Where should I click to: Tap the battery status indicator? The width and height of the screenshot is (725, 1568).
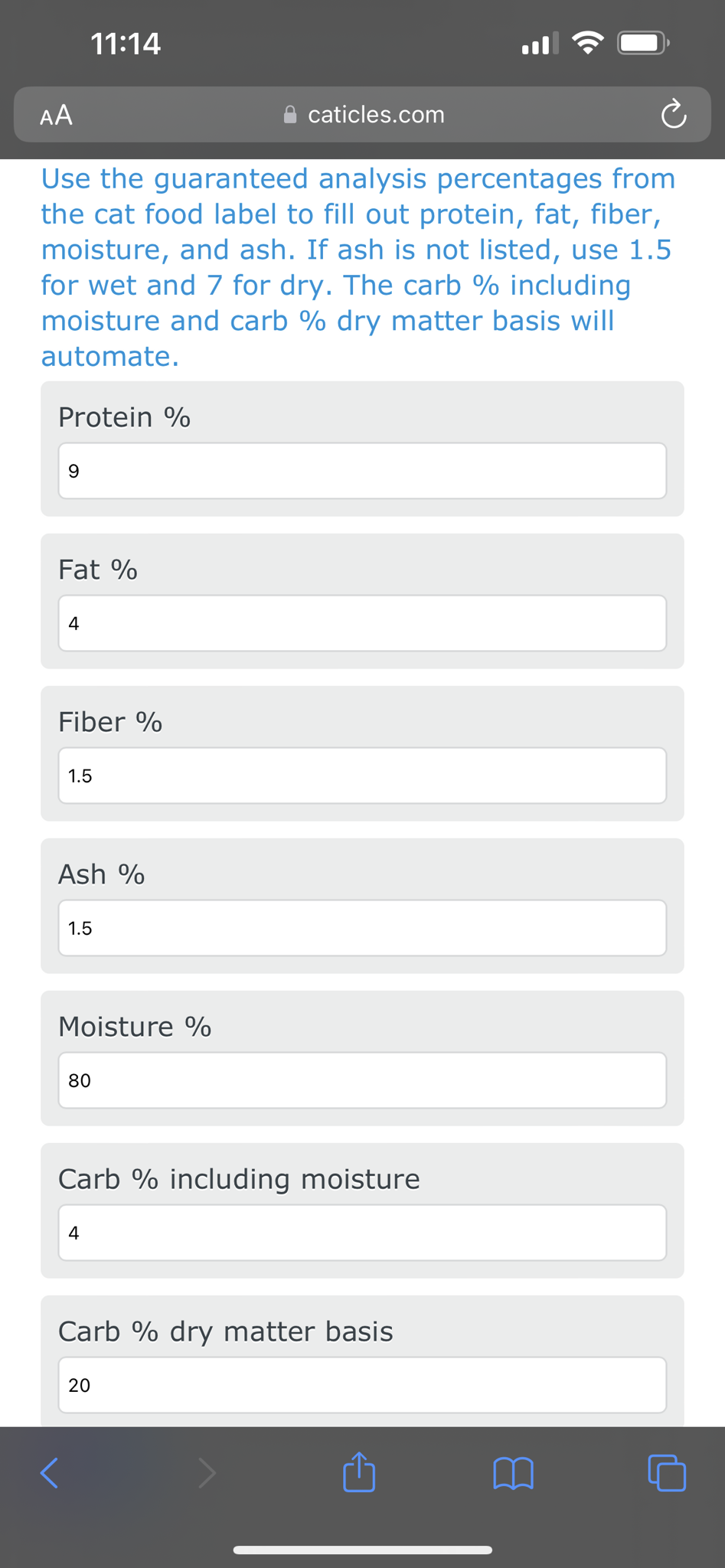click(644, 43)
